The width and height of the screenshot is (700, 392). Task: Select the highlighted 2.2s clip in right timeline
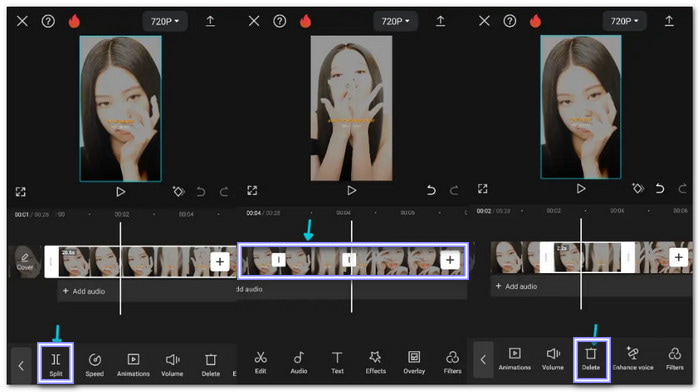[x=588, y=257]
